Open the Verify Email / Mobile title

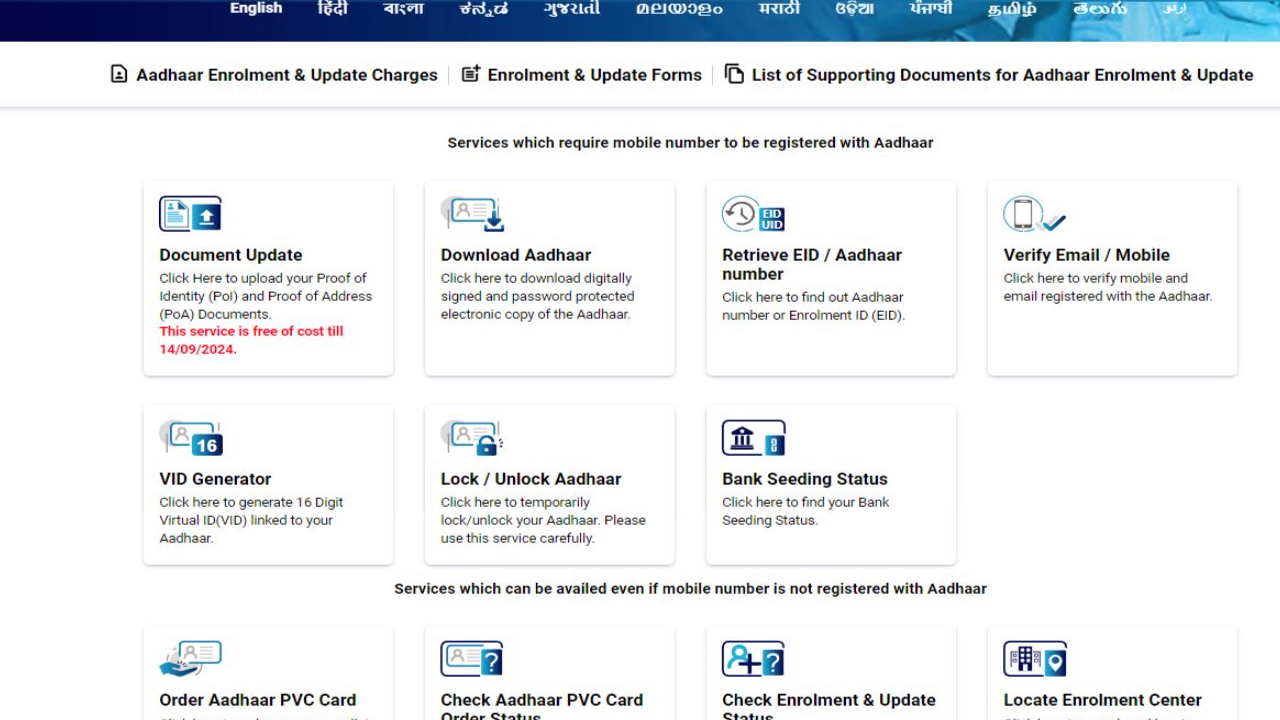pyautogui.click(x=1086, y=255)
